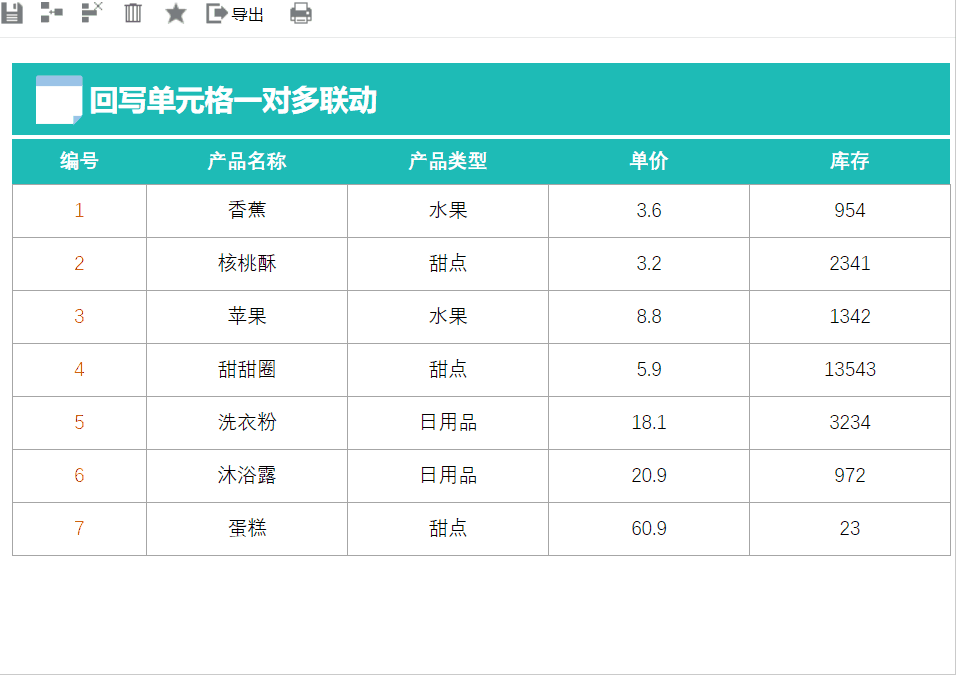The width and height of the screenshot is (956, 675).
Task: Click the 库存 column header
Action: (x=849, y=161)
